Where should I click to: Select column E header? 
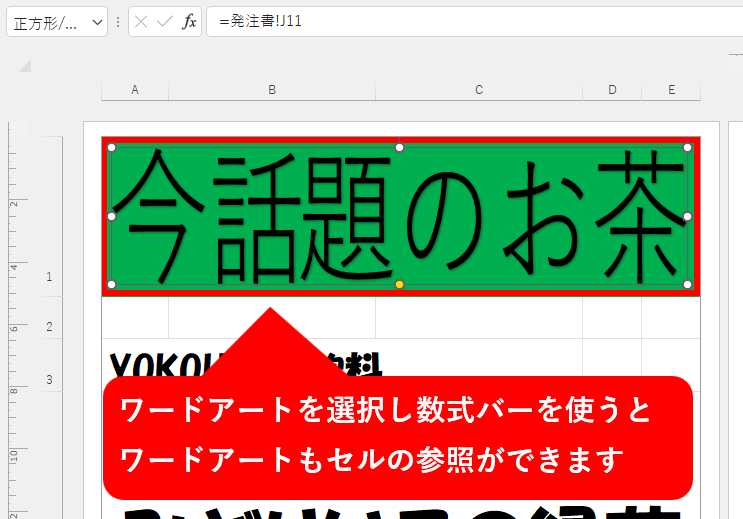coord(671,90)
